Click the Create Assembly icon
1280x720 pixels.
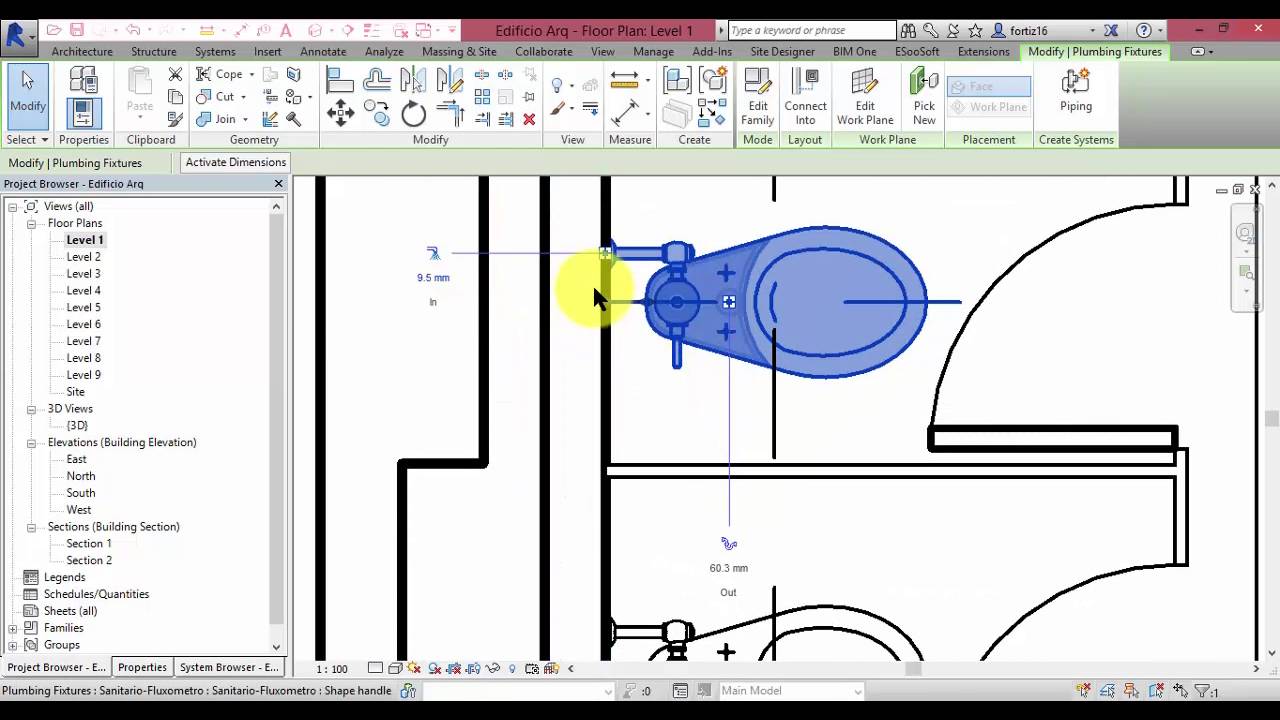click(678, 80)
